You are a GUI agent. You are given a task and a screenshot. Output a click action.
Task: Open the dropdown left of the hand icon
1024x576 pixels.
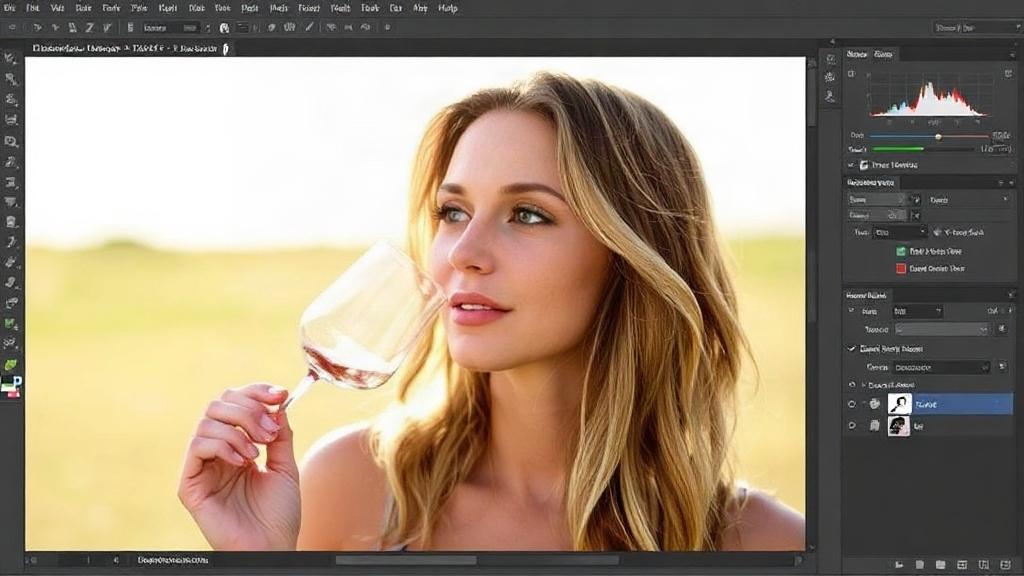899,232
